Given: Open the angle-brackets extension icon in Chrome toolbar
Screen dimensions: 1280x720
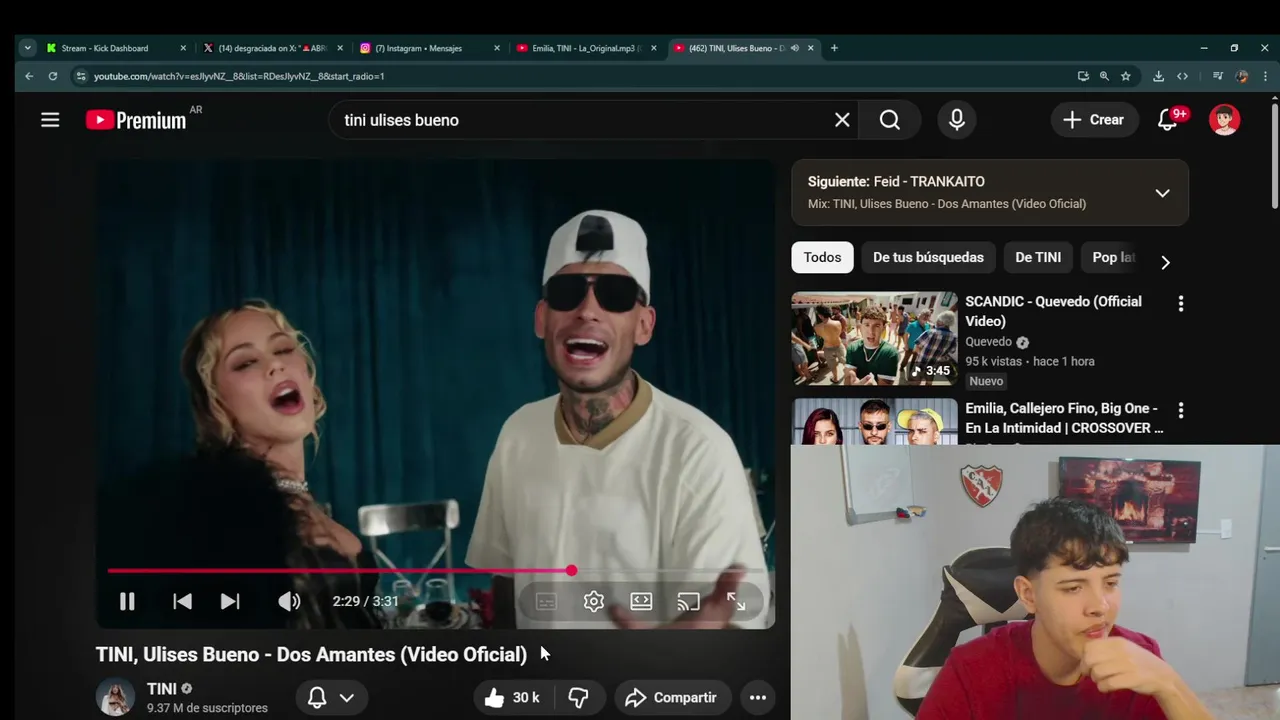Looking at the screenshot, I should pos(1183,76).
